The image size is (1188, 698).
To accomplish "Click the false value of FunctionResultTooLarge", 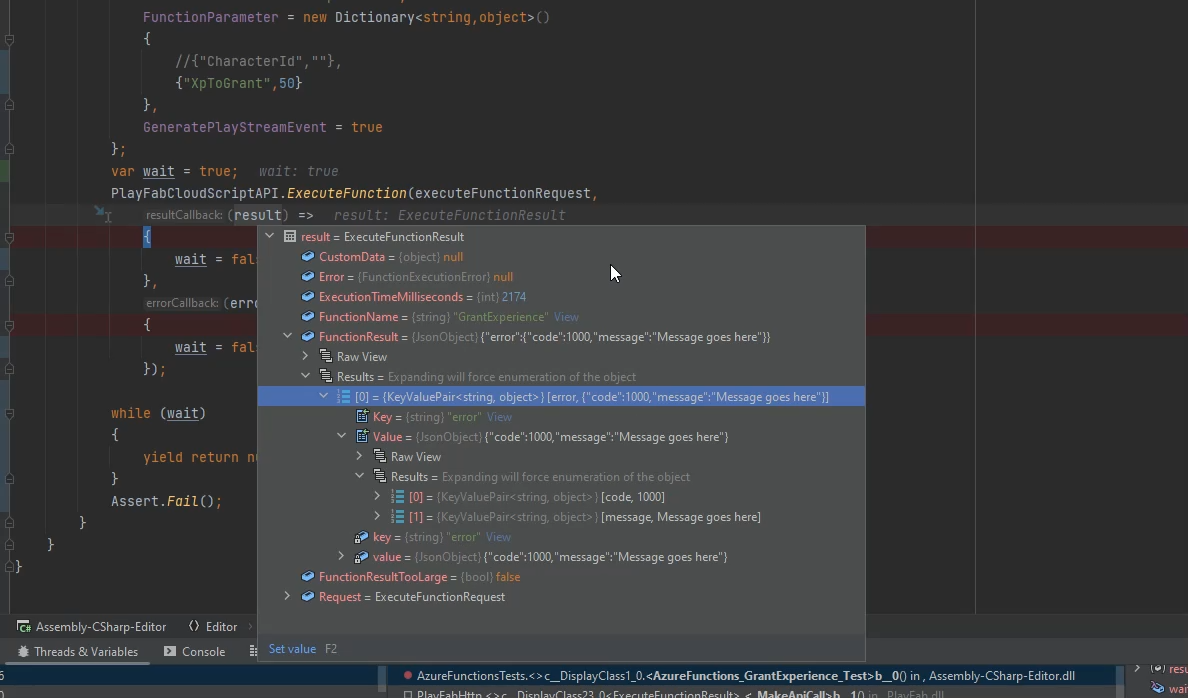I will [x=508, y=577].
